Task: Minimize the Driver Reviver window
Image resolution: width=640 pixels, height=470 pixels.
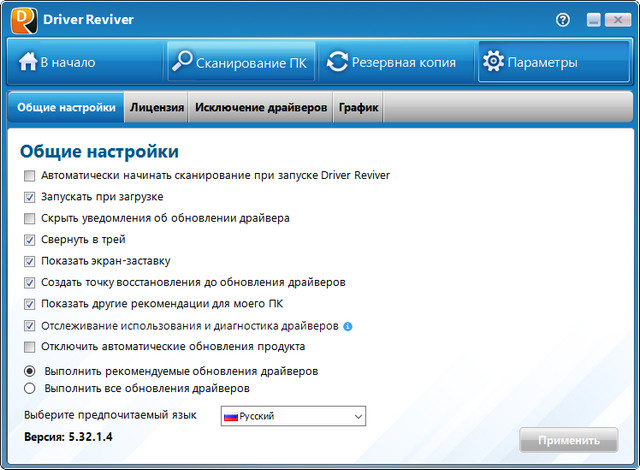Action: (593, 19)
